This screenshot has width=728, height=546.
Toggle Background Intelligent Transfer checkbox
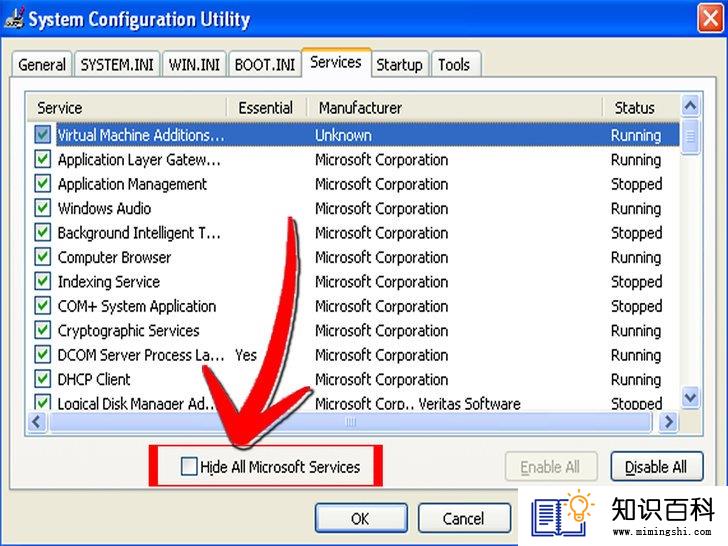click(x=43, y=232)
